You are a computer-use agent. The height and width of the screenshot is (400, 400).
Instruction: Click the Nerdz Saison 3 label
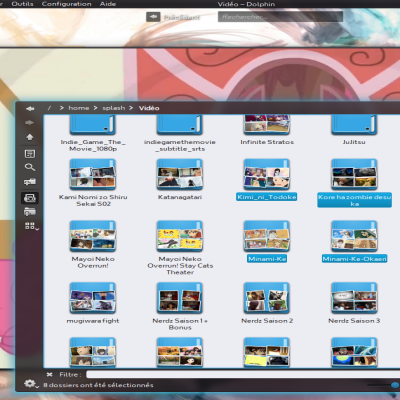(354, 321)
